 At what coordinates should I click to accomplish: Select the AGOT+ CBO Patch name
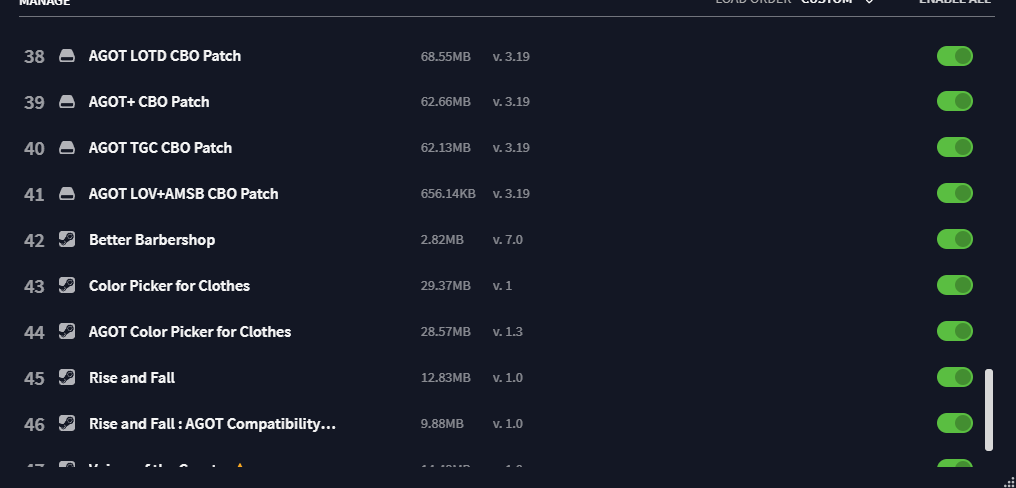(149, 102)
